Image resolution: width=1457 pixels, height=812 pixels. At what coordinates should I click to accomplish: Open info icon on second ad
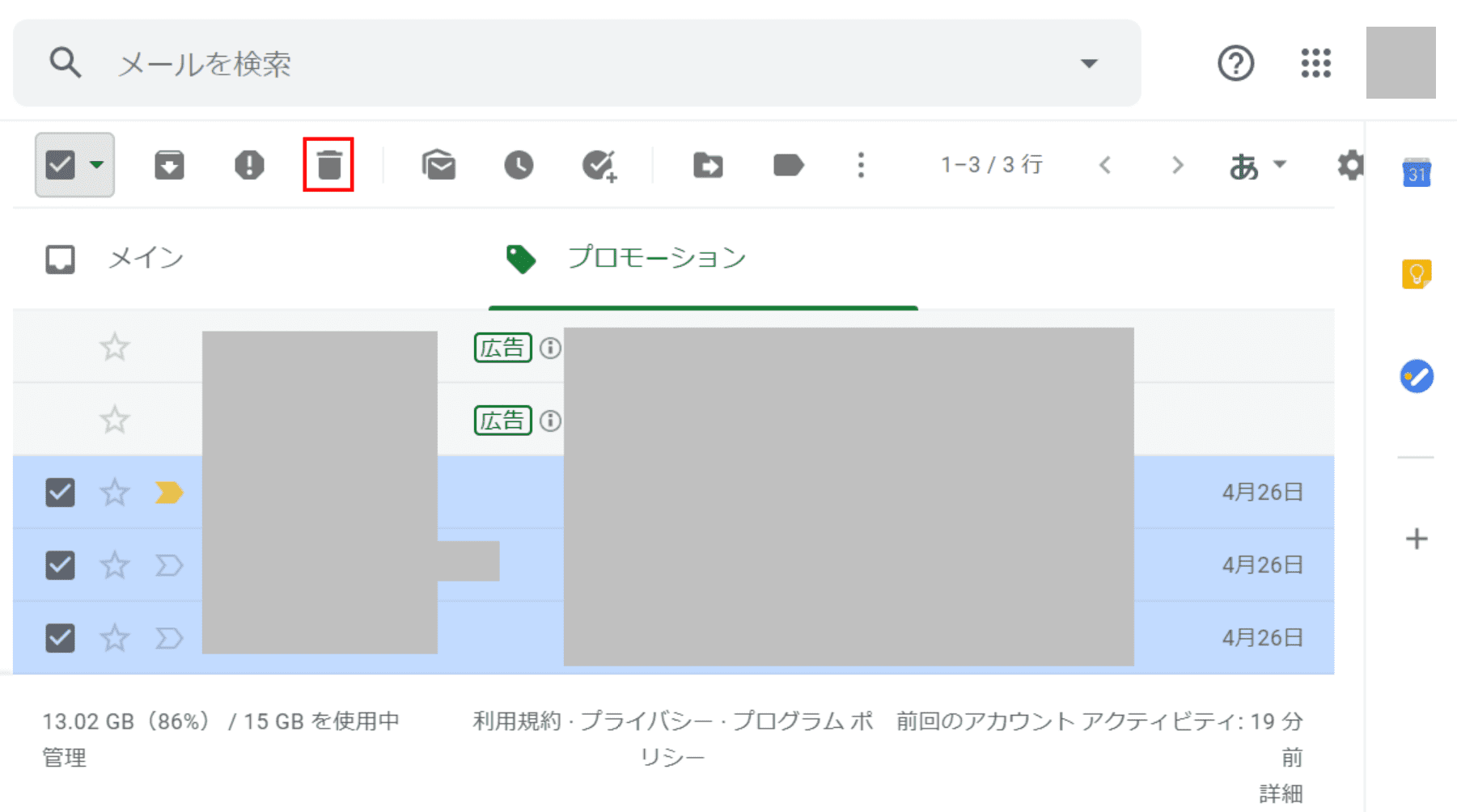(x=550, y=421)
